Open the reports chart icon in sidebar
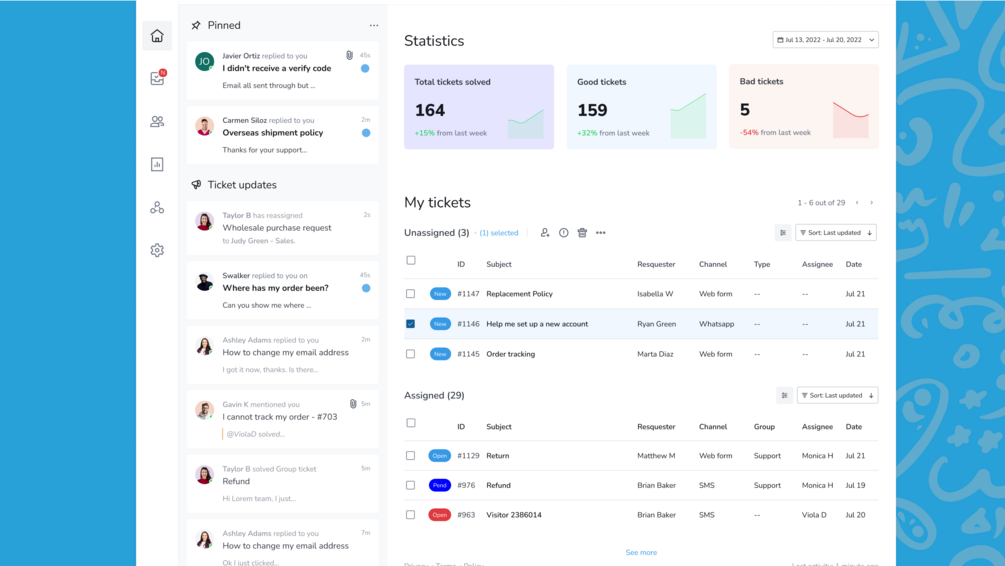 tap(157, 164)
